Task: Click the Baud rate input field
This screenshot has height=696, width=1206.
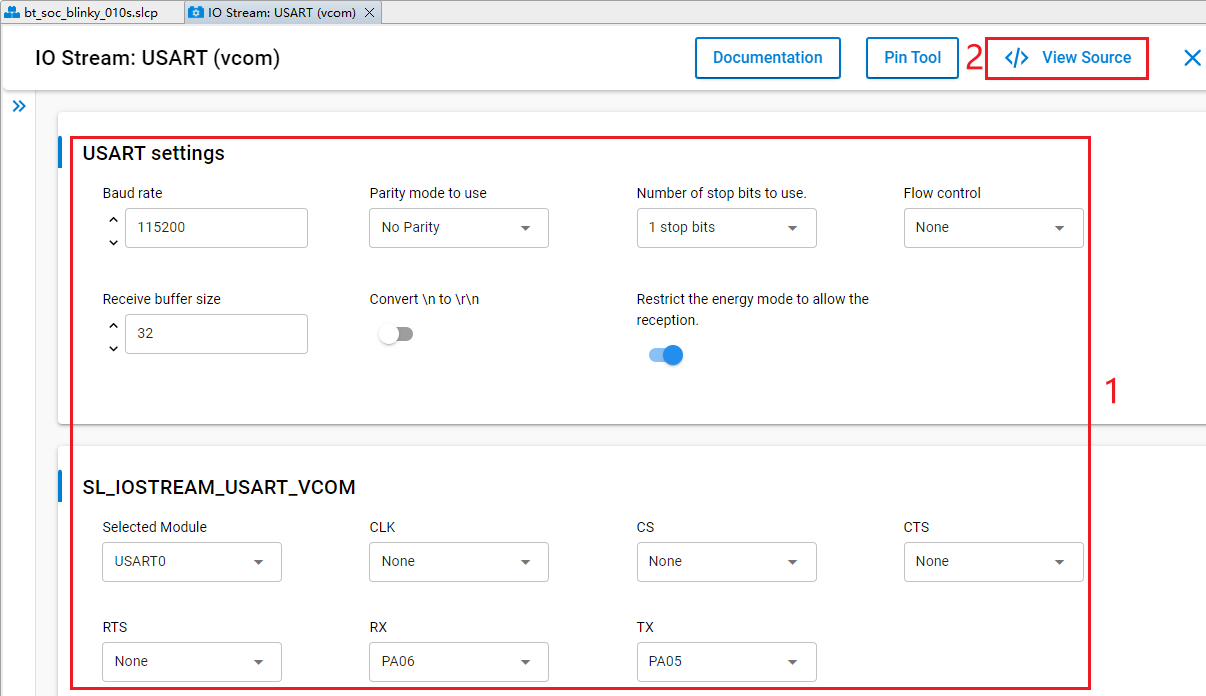Action: point(216,227)
